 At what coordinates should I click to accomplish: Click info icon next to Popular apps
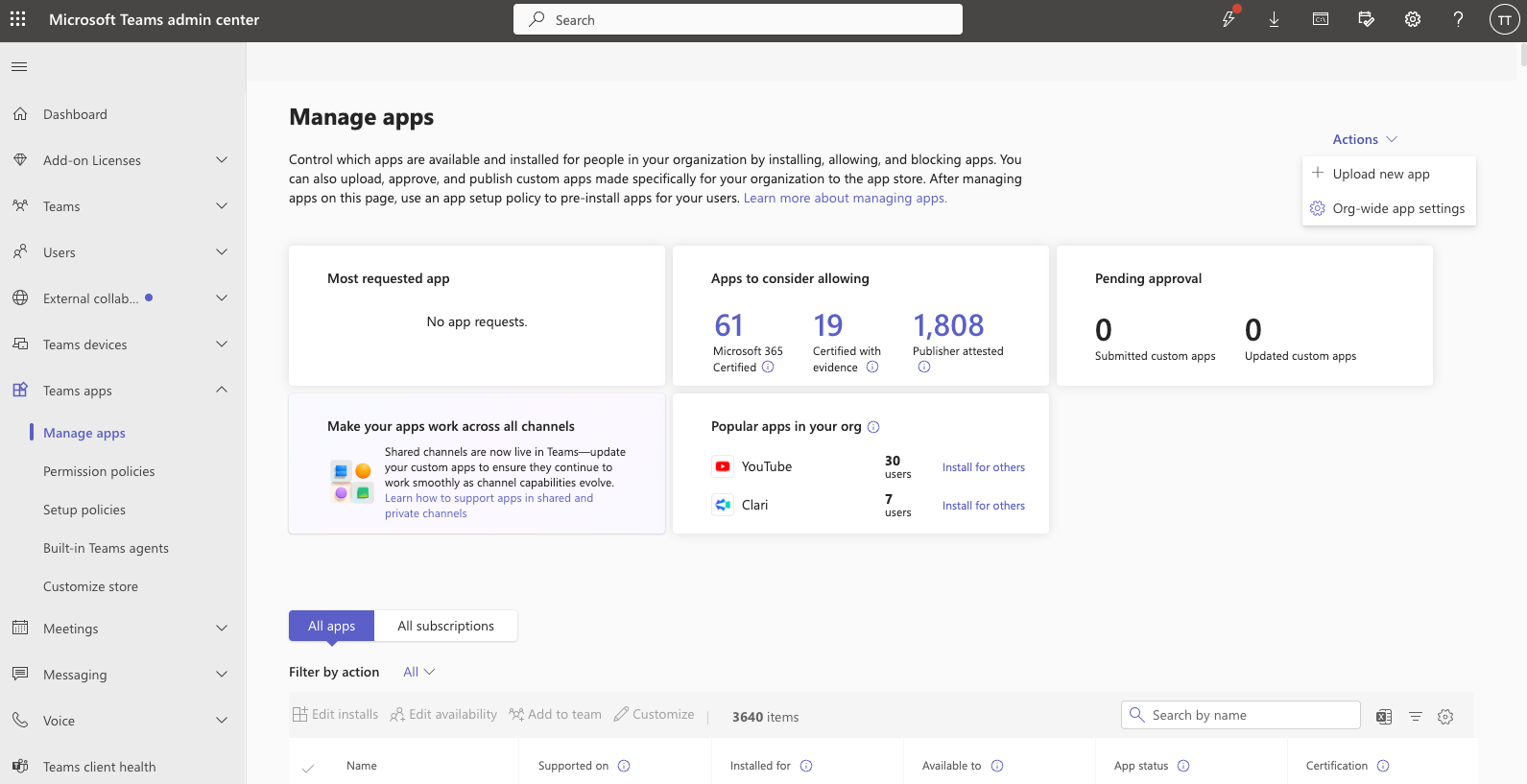pos(873,427)
